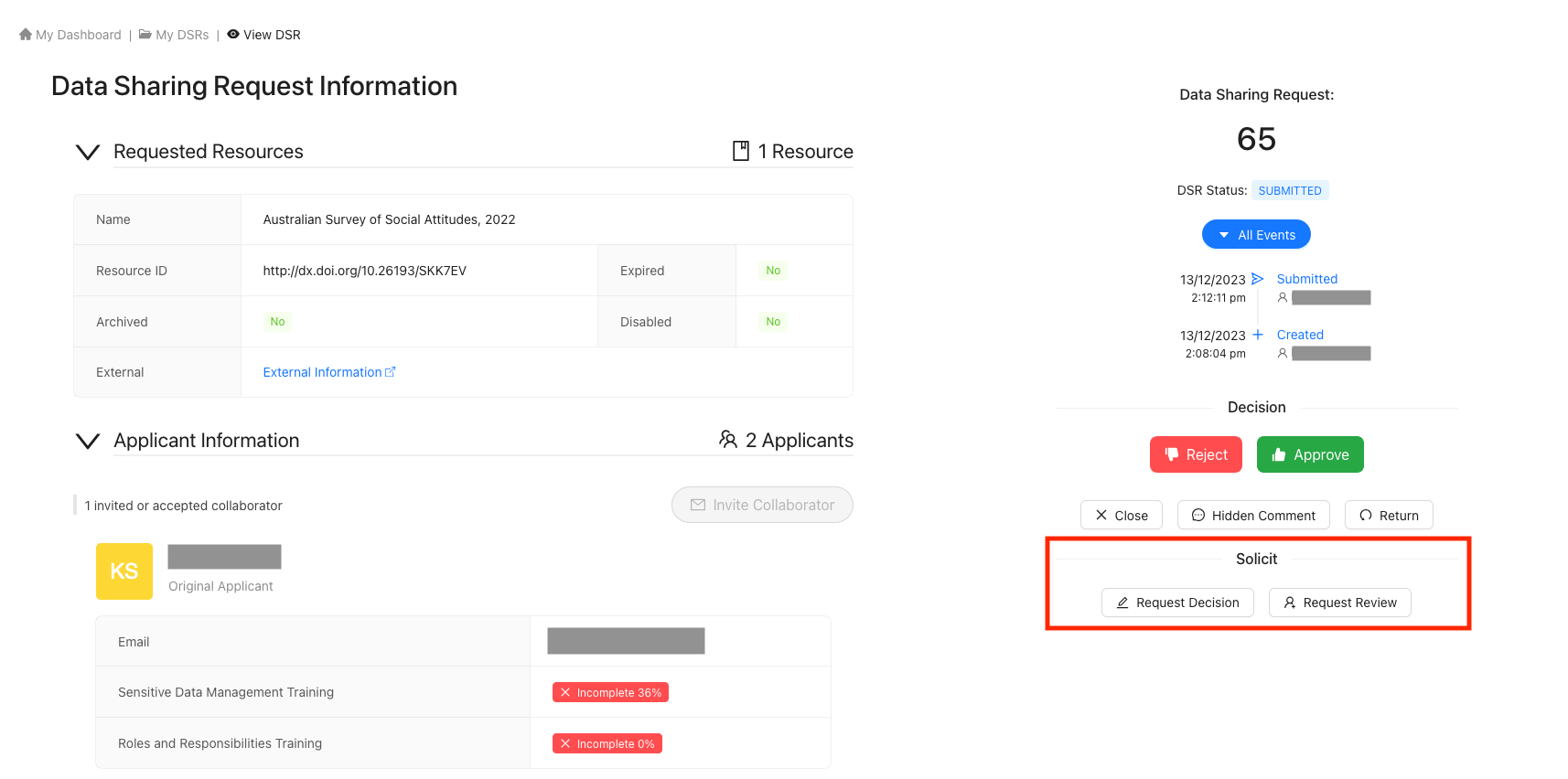Click the 1 invited or accepted collaborator text

pyautogui.click(x=184, y=506)
